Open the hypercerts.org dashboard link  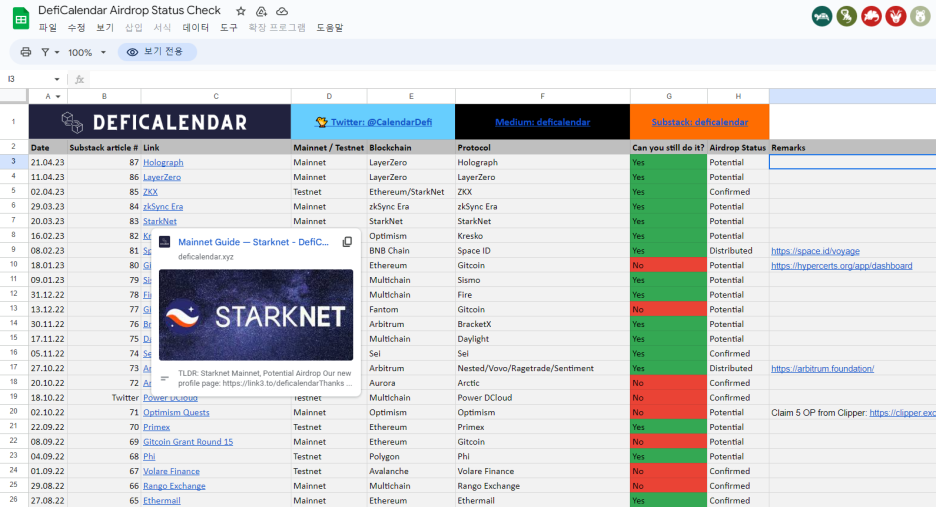[x=842, y=266]
